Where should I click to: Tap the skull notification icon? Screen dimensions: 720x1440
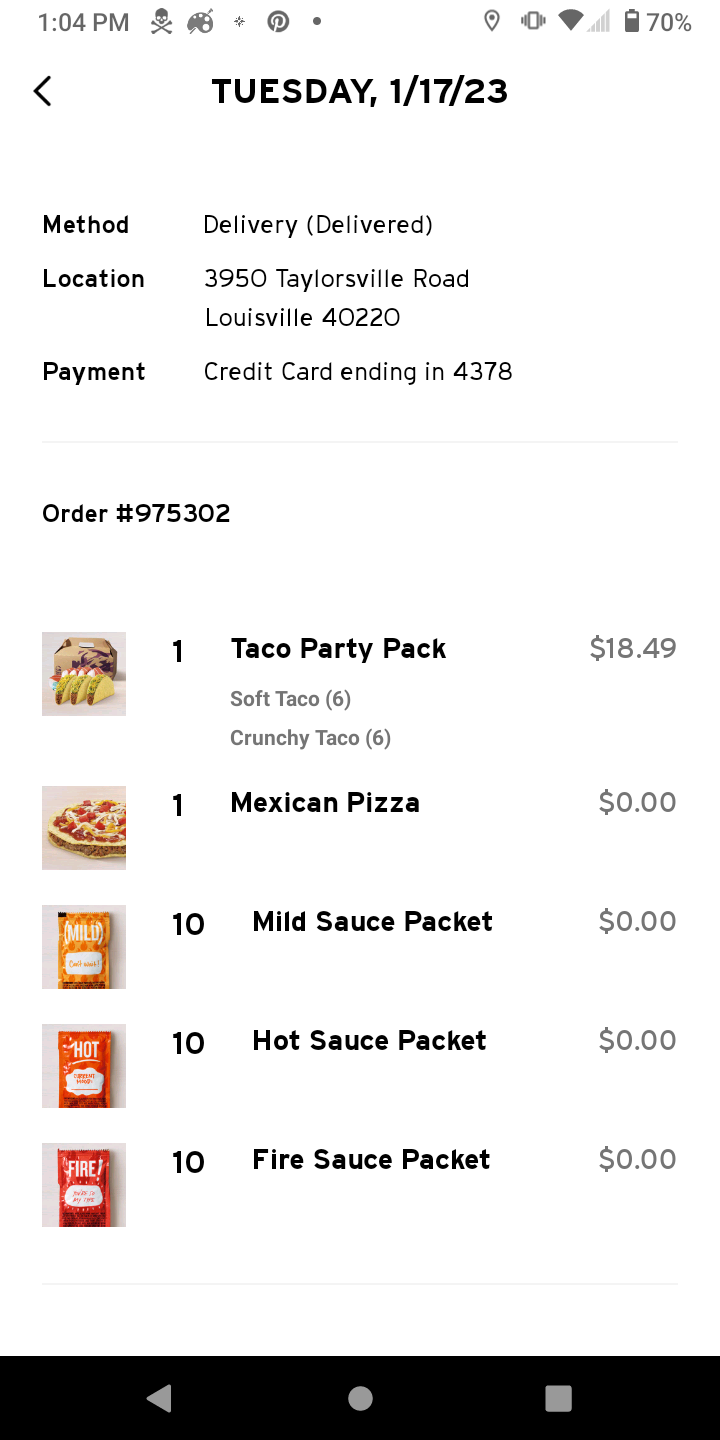pos(161,21)
